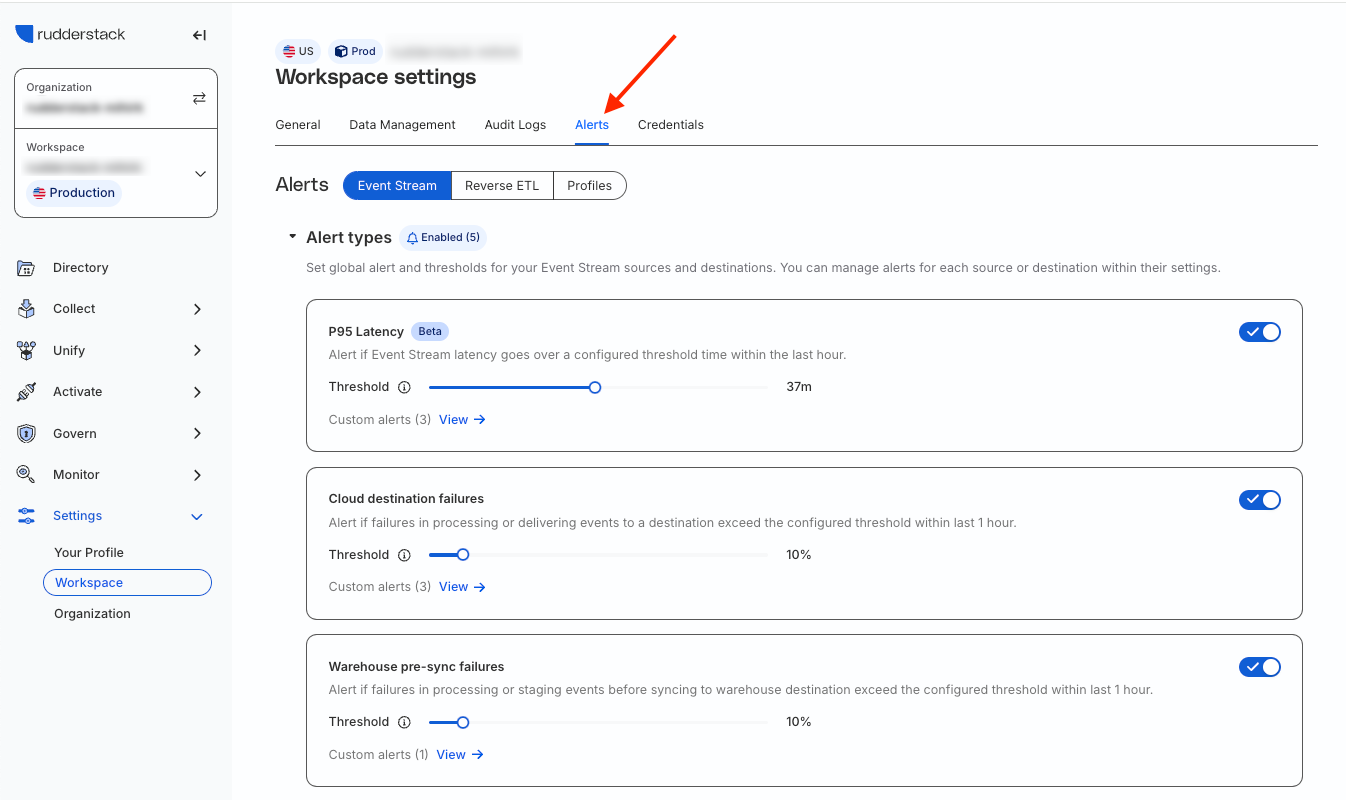The height and width of the screenshot is (800, 1346).
Task: Click the Directory icon in the sidebar
Action: (27, 268)
